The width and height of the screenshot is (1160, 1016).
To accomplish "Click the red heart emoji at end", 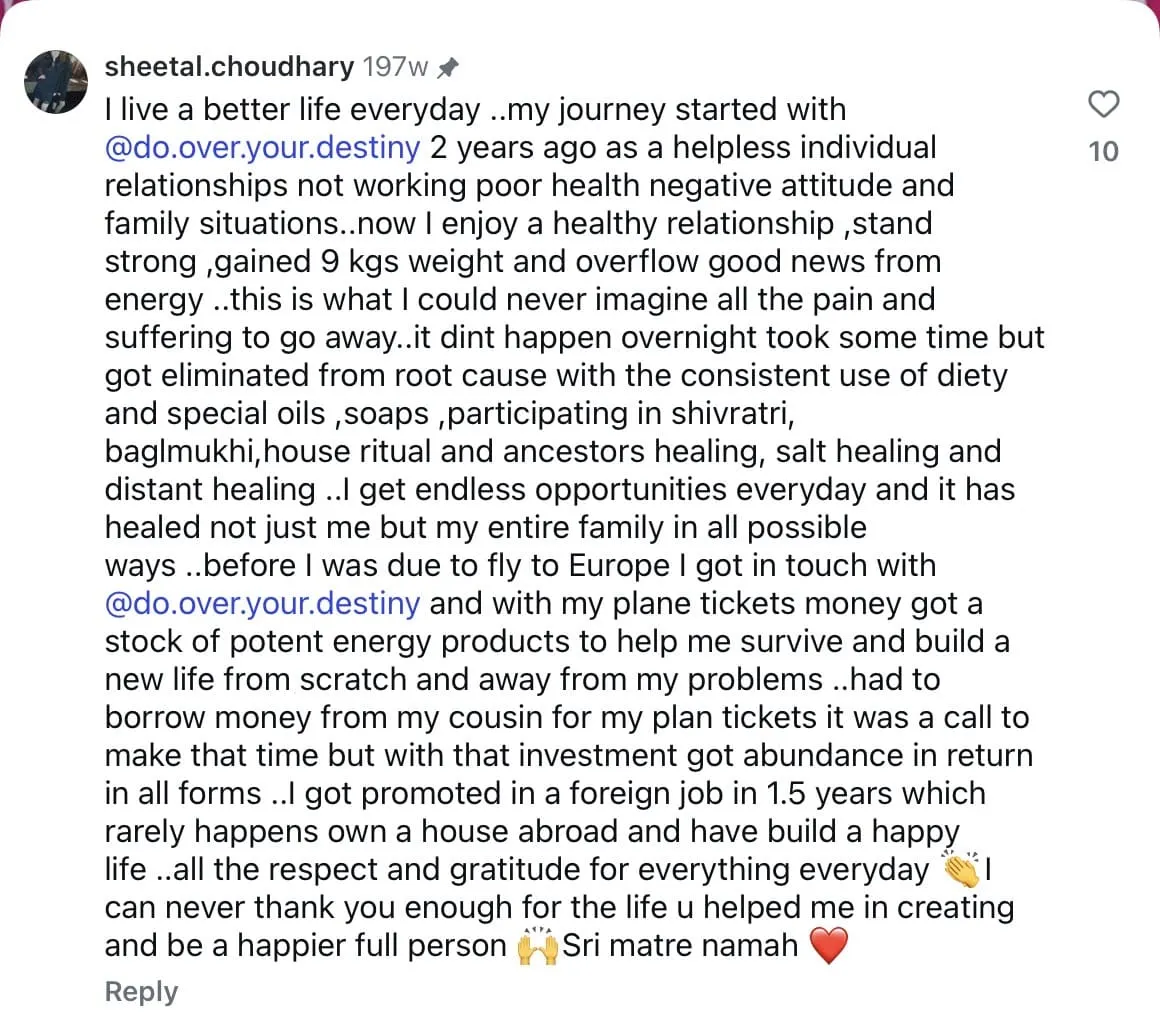I will point(829,946).
